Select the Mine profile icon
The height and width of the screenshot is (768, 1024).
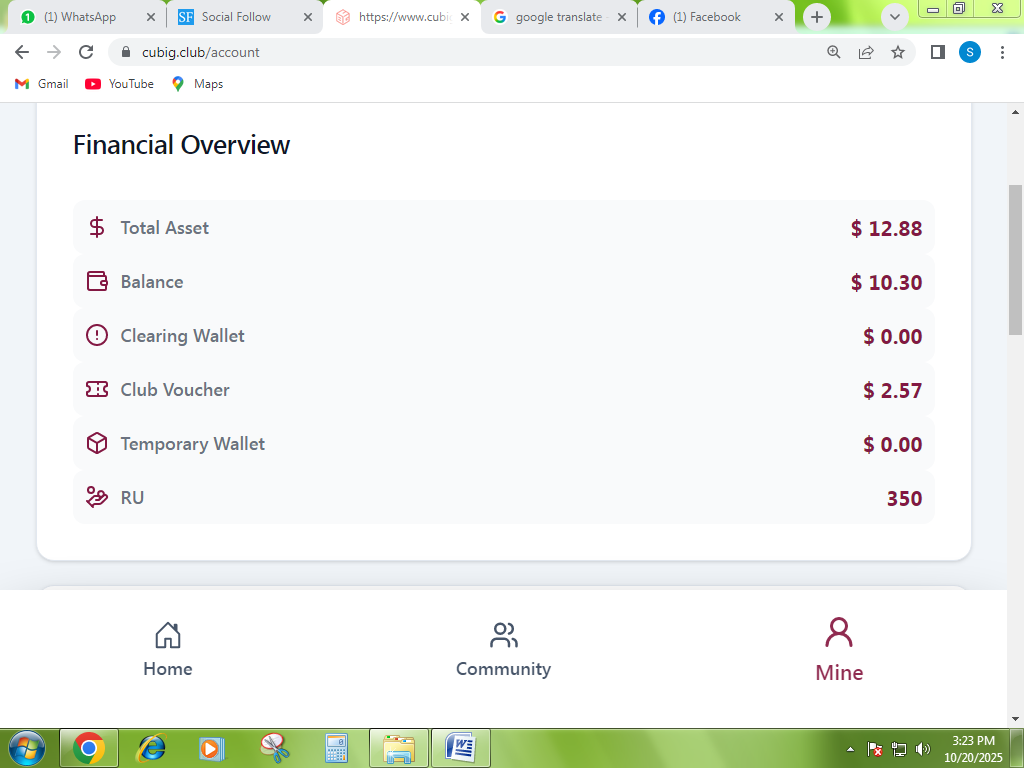point(838,633)
